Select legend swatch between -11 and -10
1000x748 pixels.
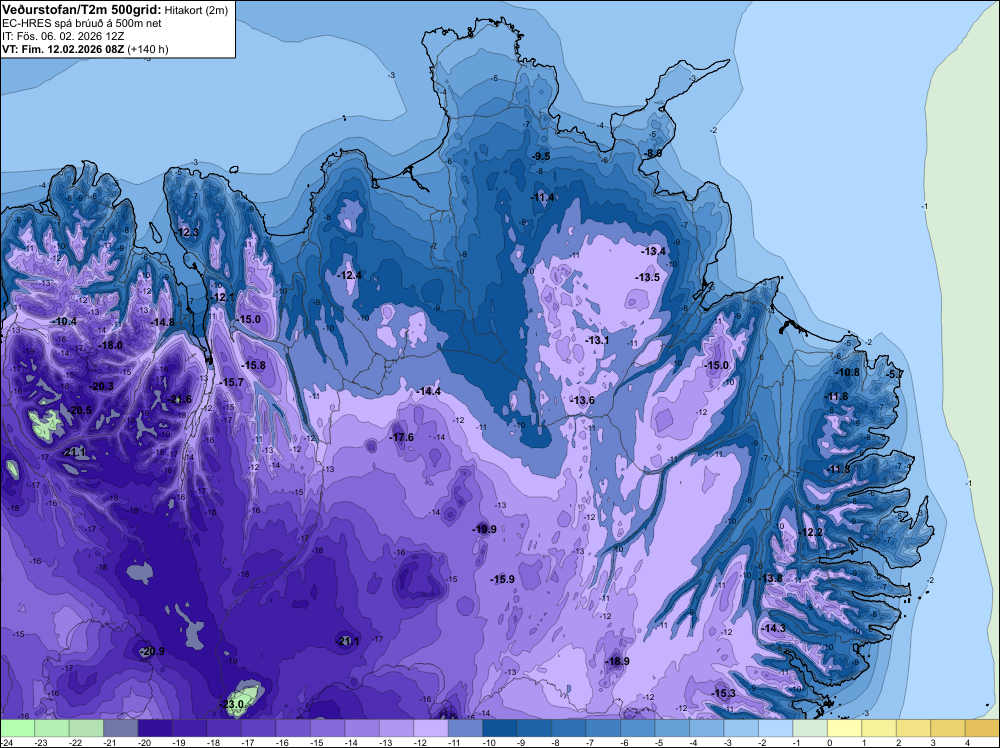tap(466, 728)
